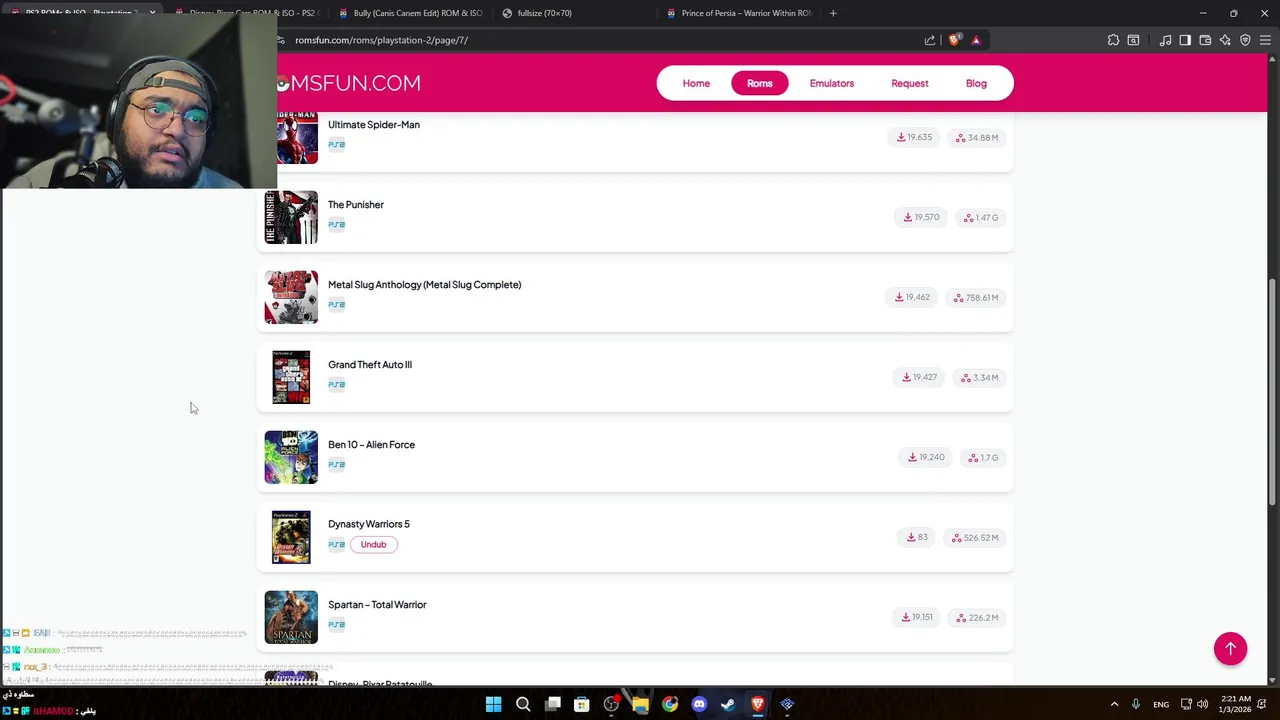Open the Brave Wallet icon

coord(1205,40)
